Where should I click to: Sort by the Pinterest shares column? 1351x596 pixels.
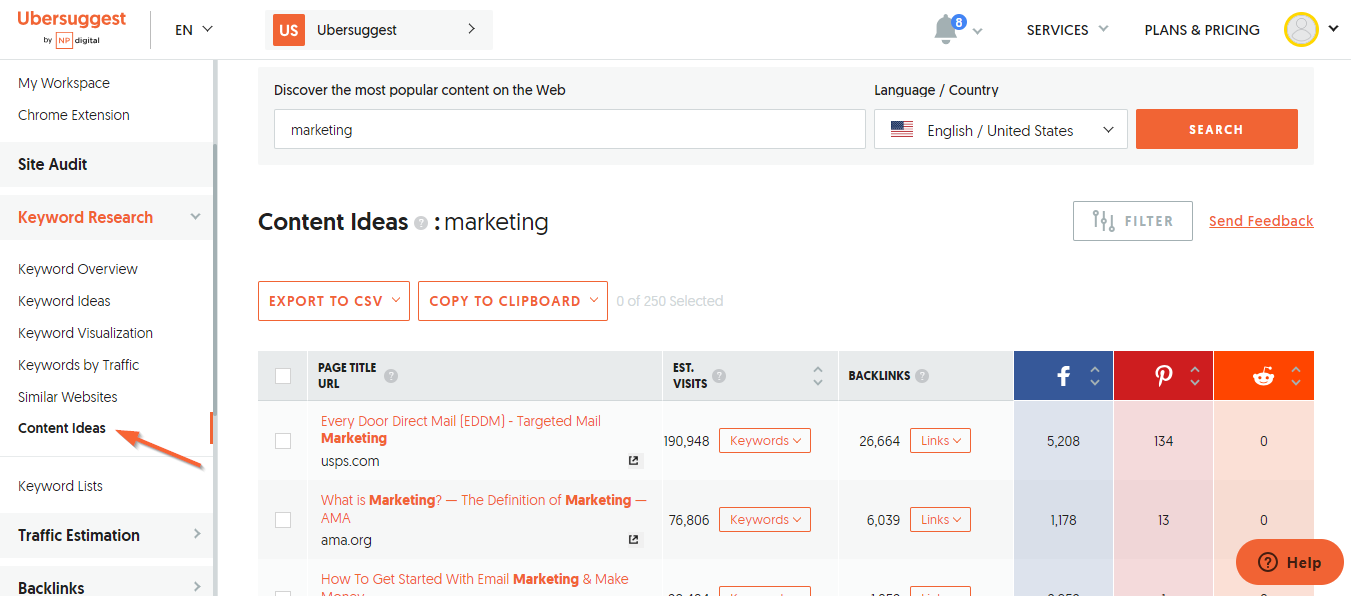(x=1195, y=376)
